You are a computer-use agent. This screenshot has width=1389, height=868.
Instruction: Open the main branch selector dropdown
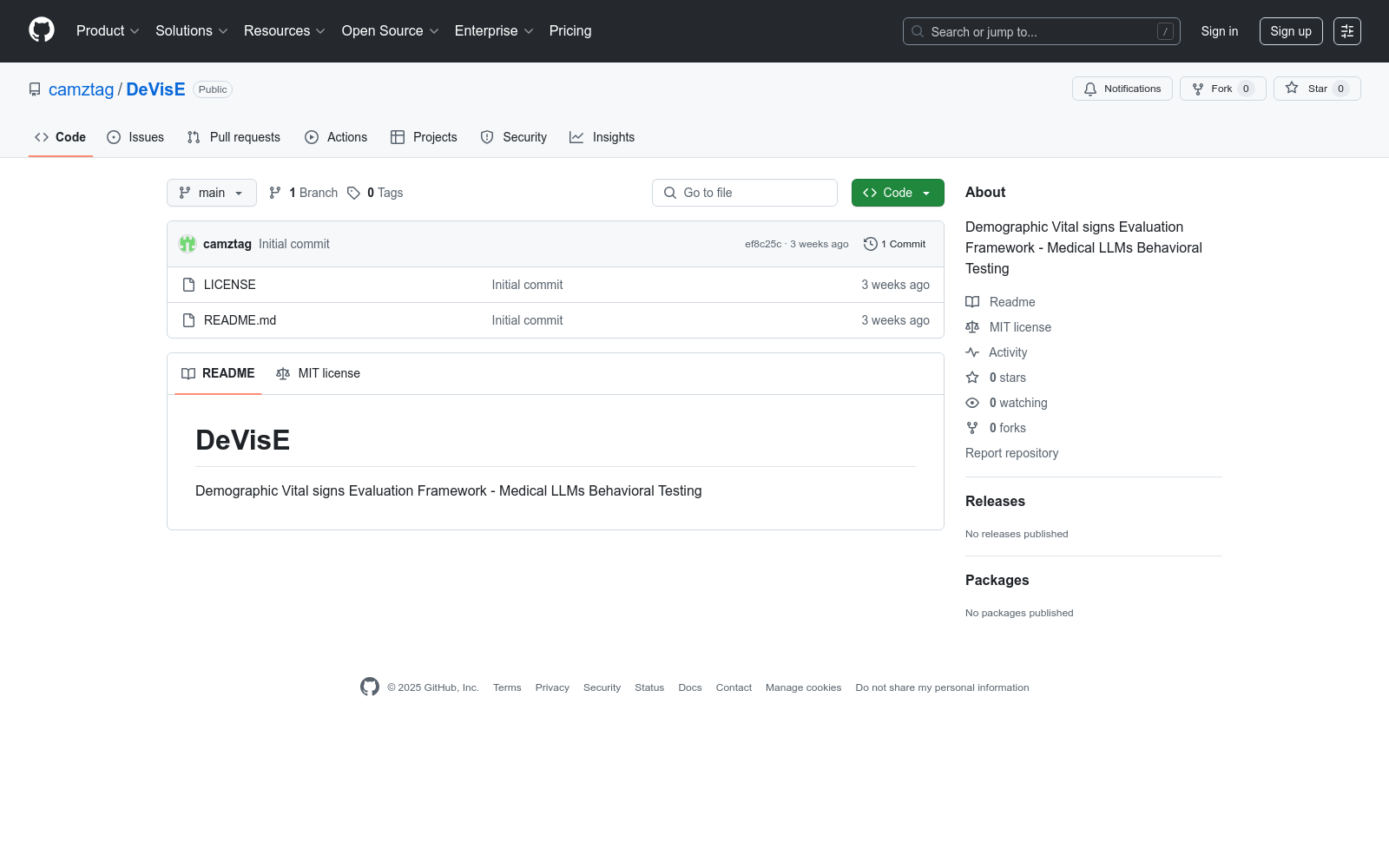[x=212, y=193]
